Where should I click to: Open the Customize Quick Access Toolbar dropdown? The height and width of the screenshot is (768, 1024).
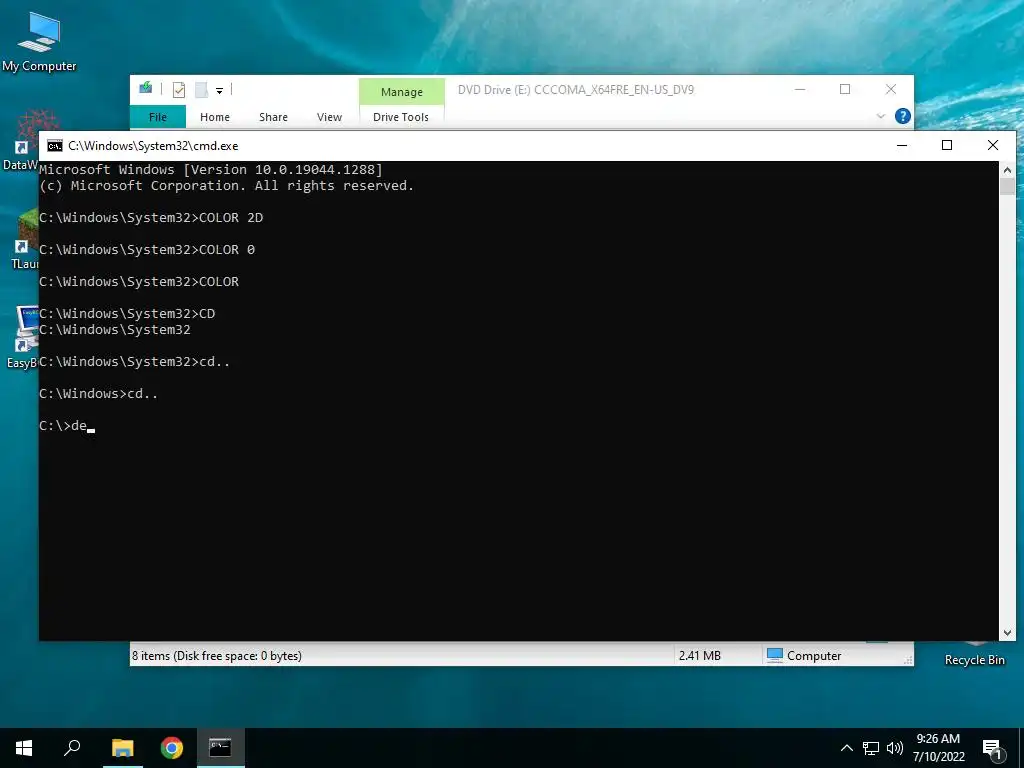[219, 90]
